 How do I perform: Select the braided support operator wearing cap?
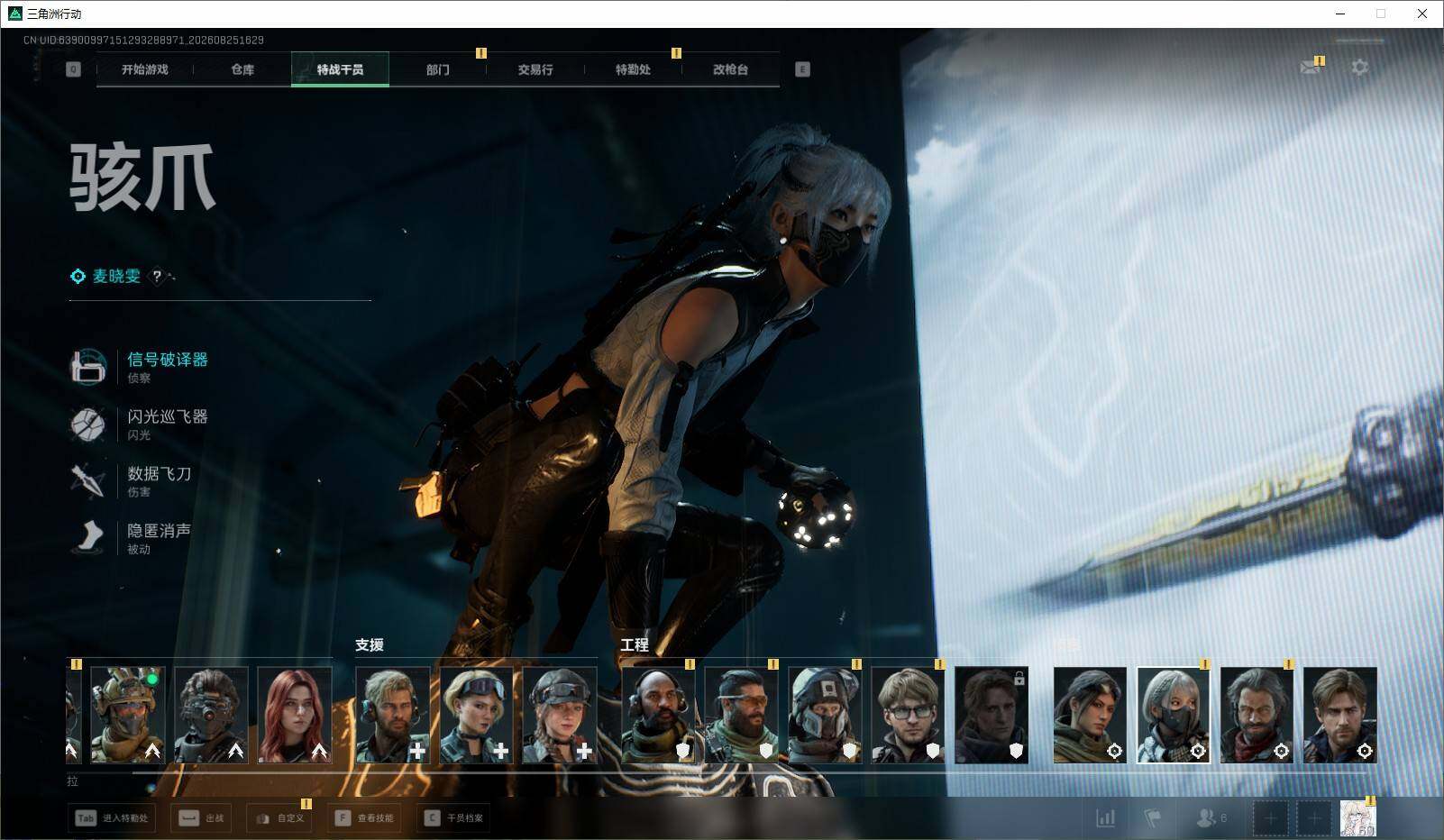tap(560, 715)
